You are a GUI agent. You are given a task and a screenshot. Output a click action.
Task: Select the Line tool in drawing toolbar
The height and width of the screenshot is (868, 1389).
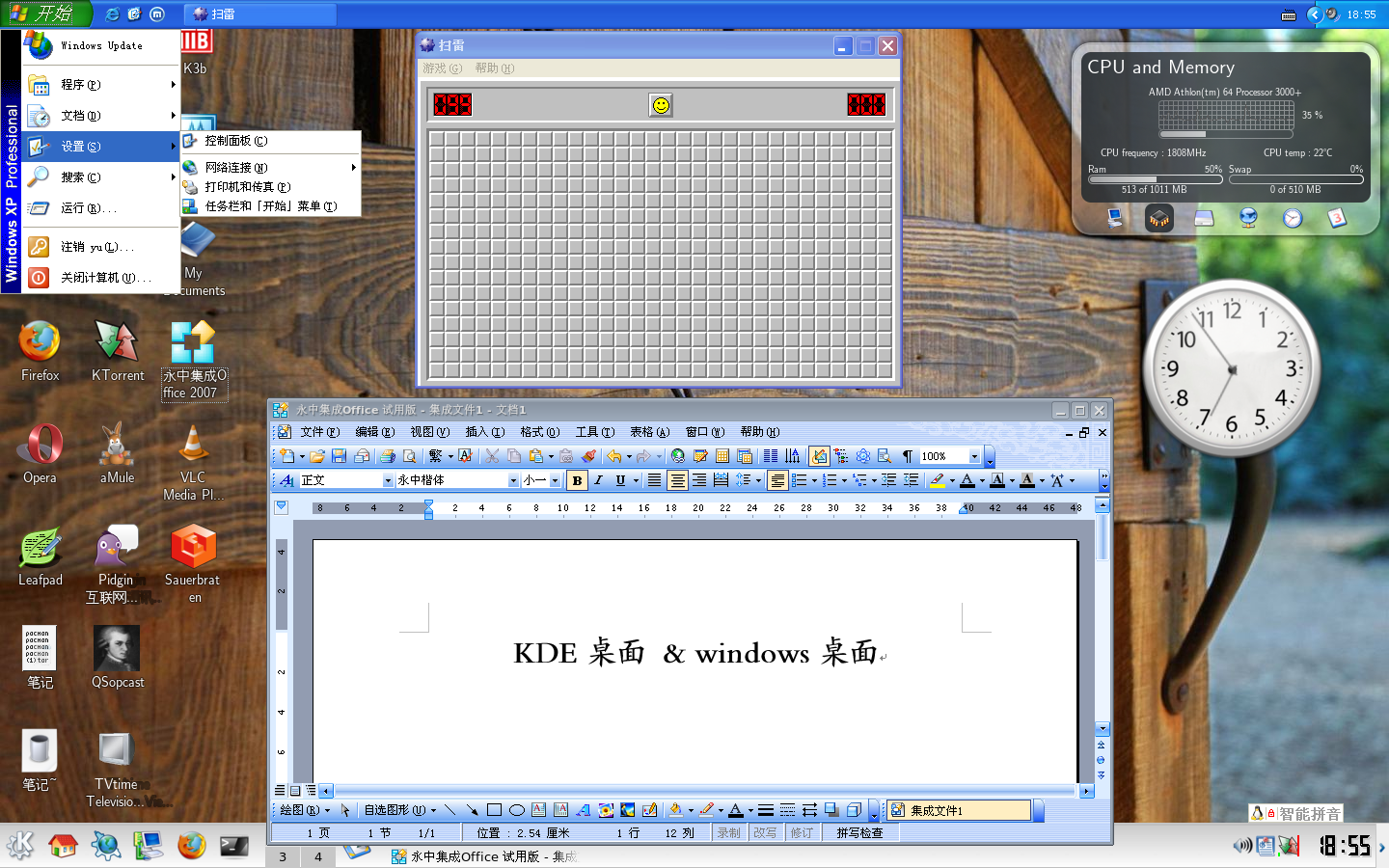449,810
